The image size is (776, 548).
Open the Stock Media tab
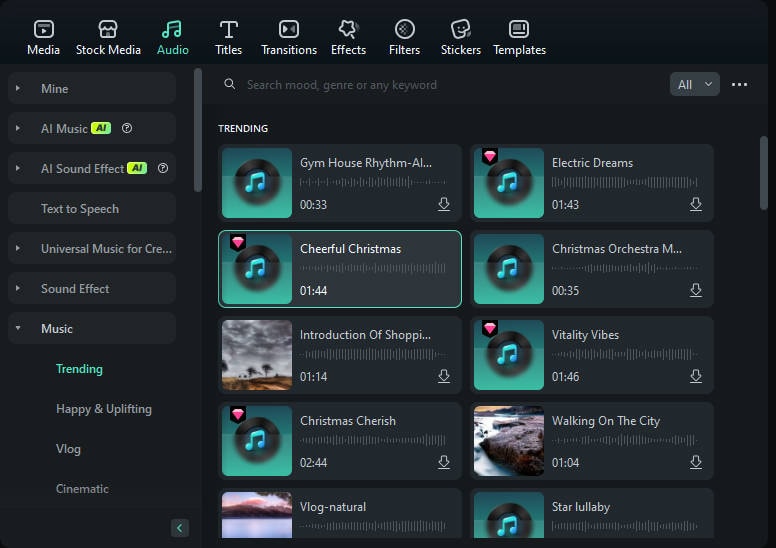coord(108,38)
